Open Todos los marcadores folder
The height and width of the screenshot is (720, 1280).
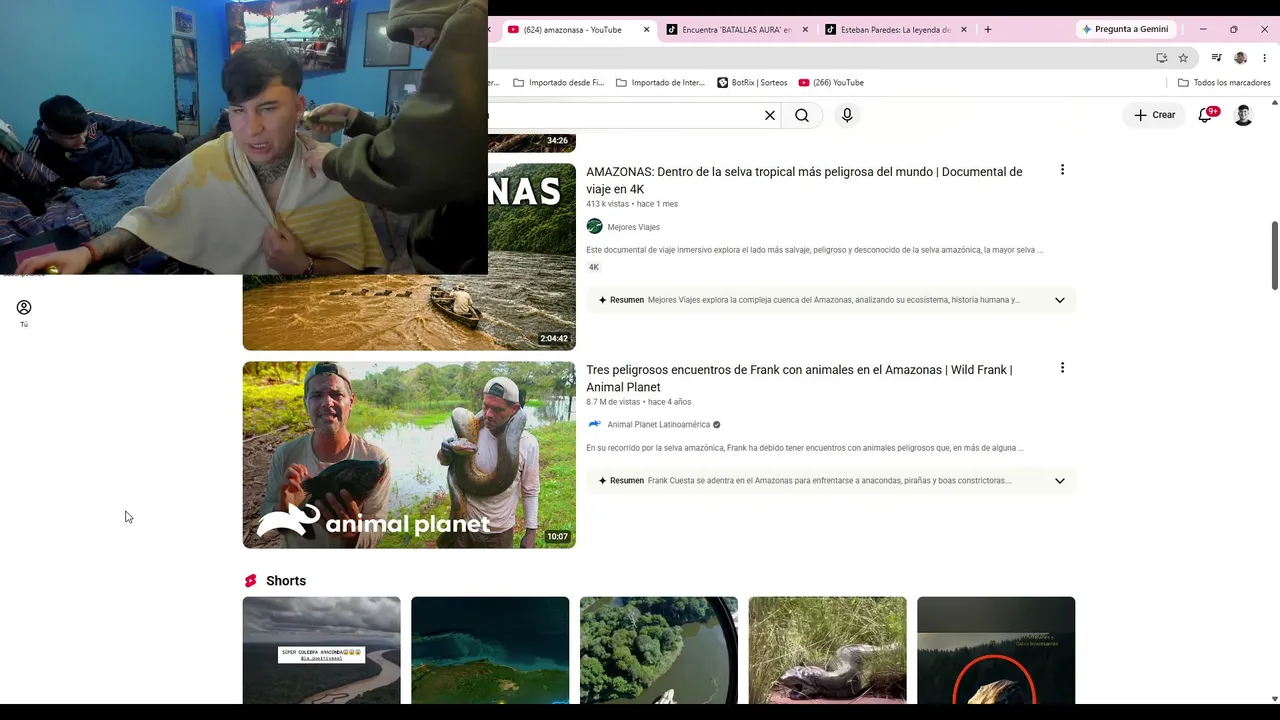coord(1224,83)
